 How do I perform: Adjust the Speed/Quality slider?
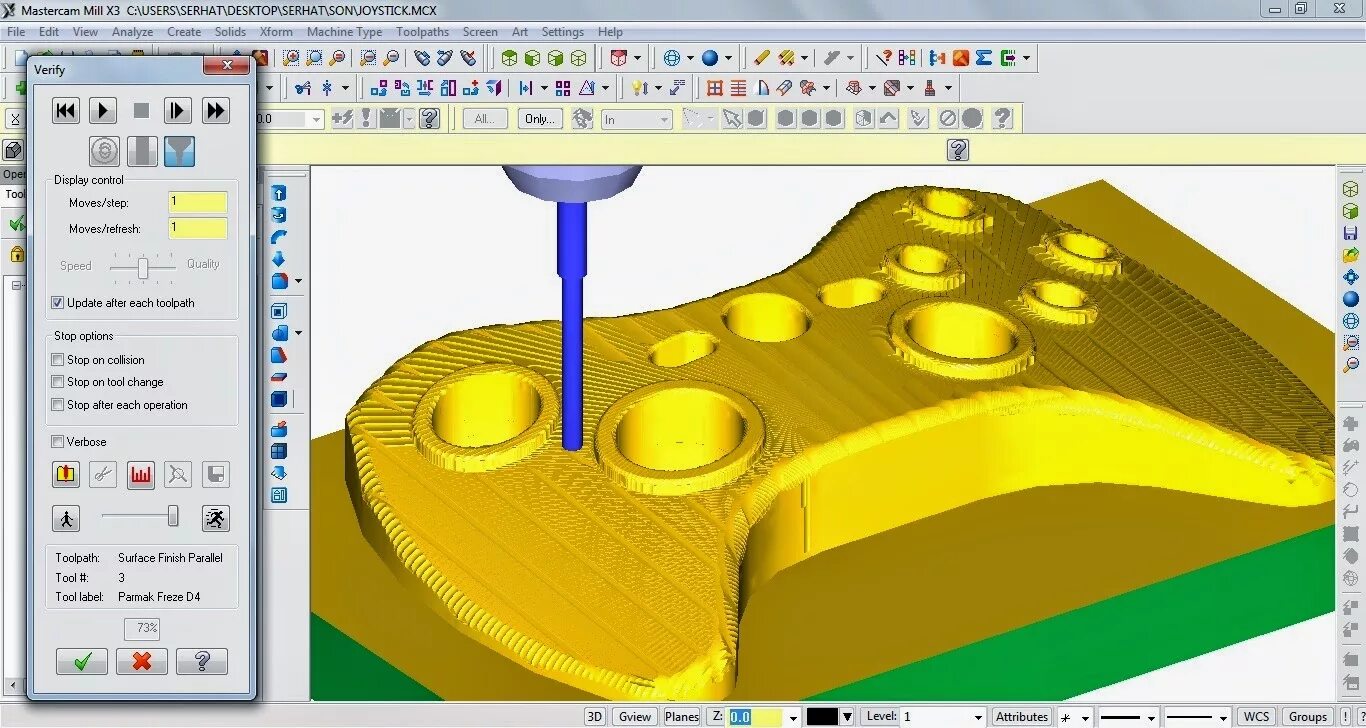pos(143,267)
